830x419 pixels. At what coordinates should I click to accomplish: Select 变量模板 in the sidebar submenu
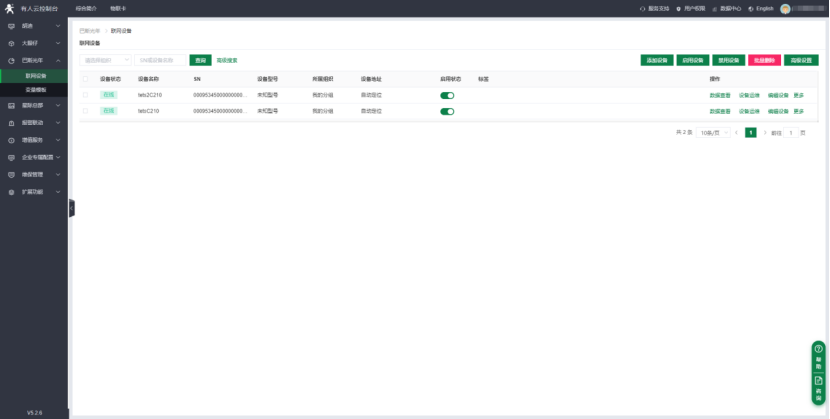pyautogui.click(x=37, y=90)
